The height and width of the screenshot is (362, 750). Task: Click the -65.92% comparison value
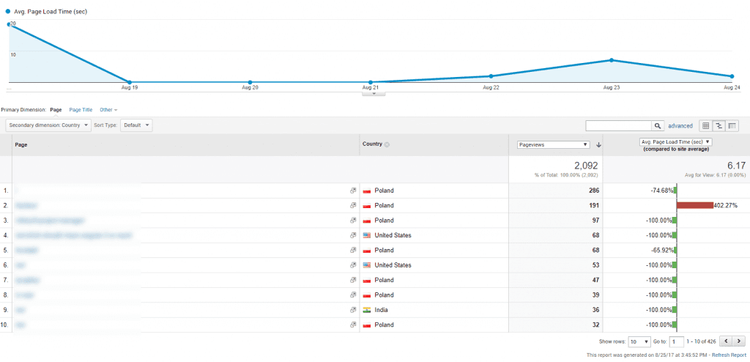pos(662,250)
